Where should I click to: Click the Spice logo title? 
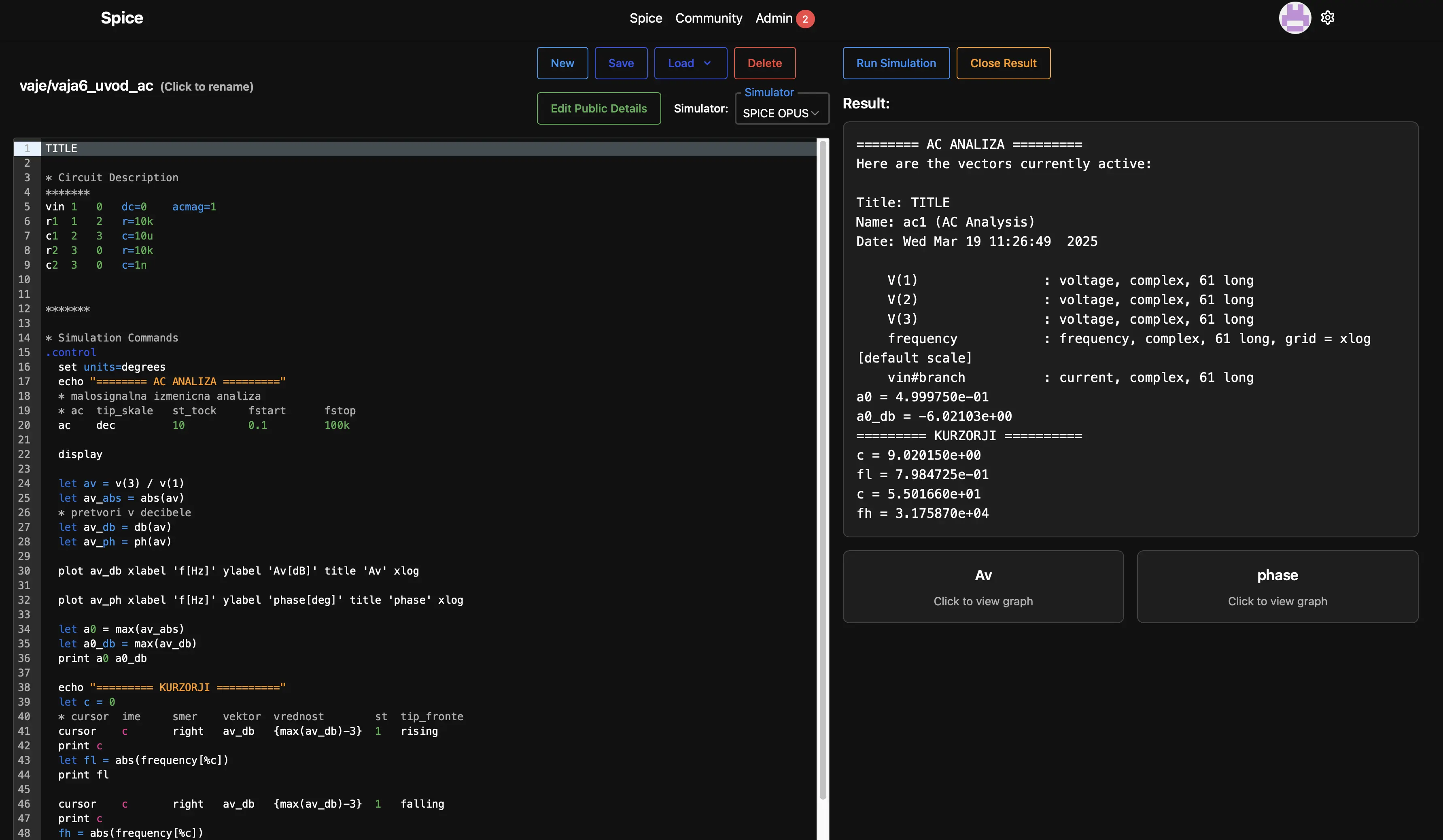(x=121, y=18)
